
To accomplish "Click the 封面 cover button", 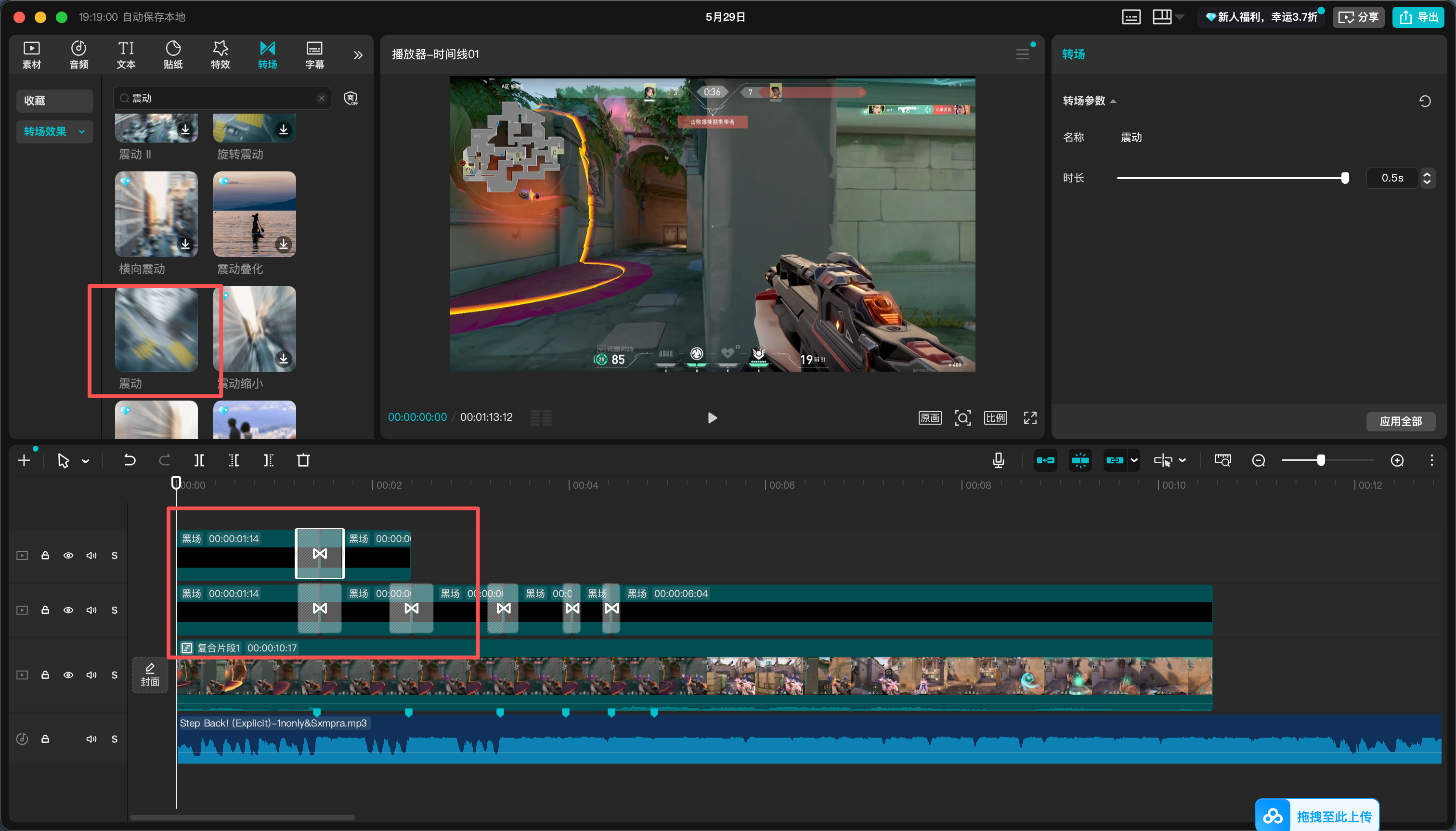I will pos(150,675).
